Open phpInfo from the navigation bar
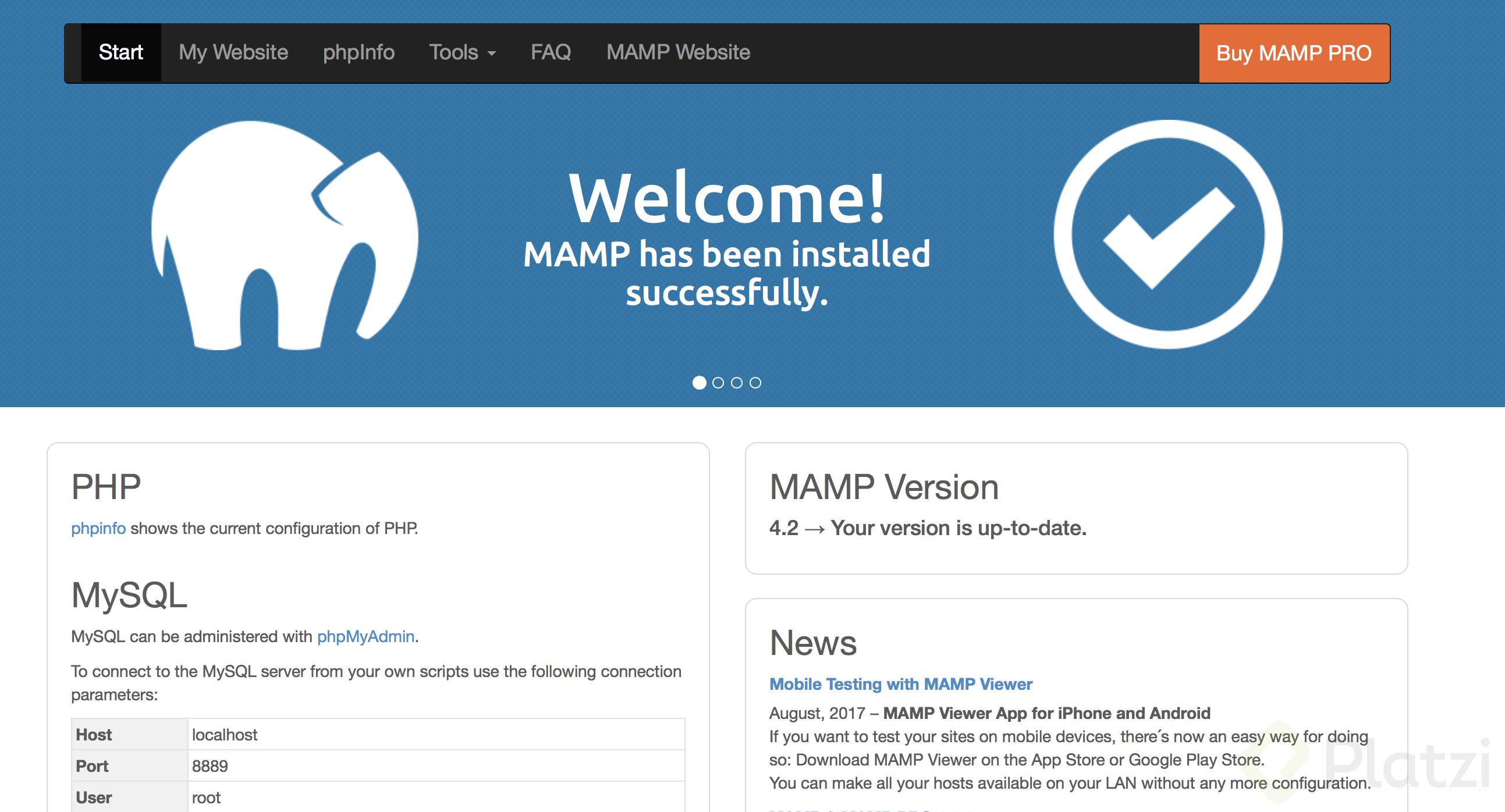The image size is (1505, 812). click(358, 52)
